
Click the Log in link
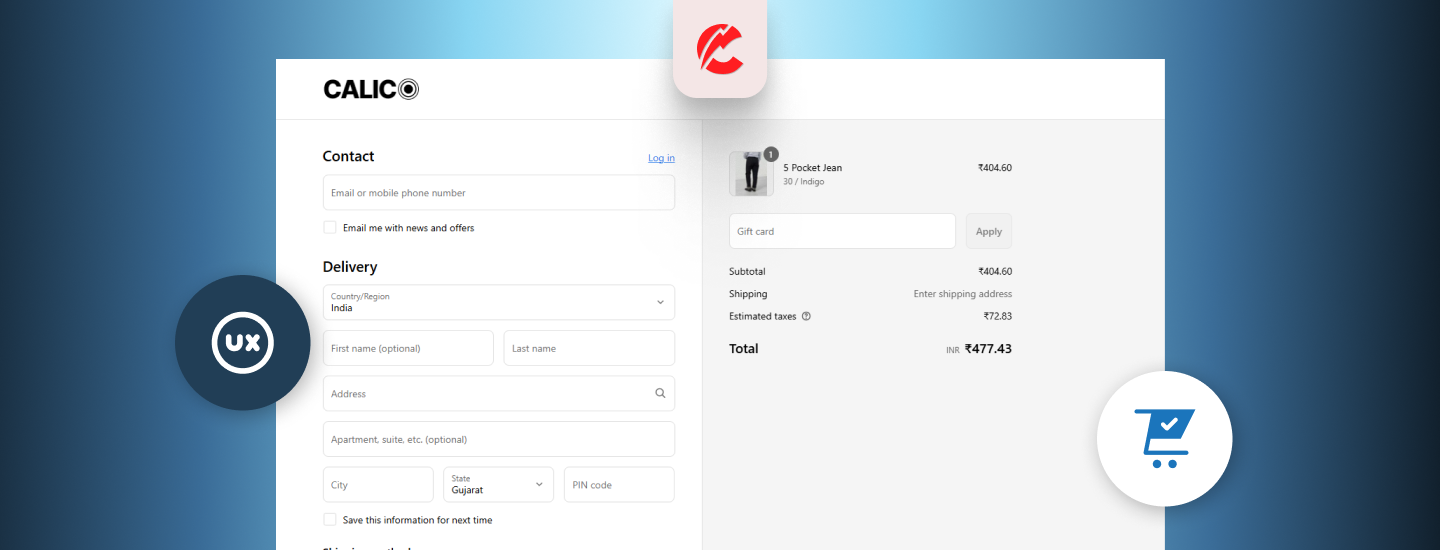click(x=661, y=158)
